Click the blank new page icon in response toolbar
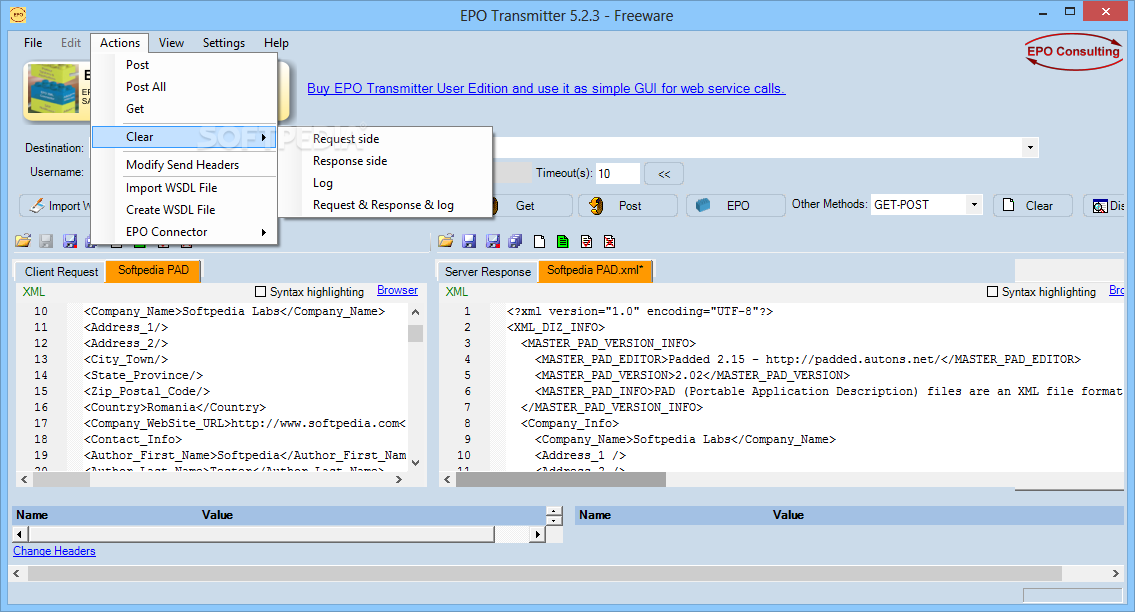Image resolution: width=1135 pixels, height=612 pixels. pyautogui.click(x=539, y=241)
